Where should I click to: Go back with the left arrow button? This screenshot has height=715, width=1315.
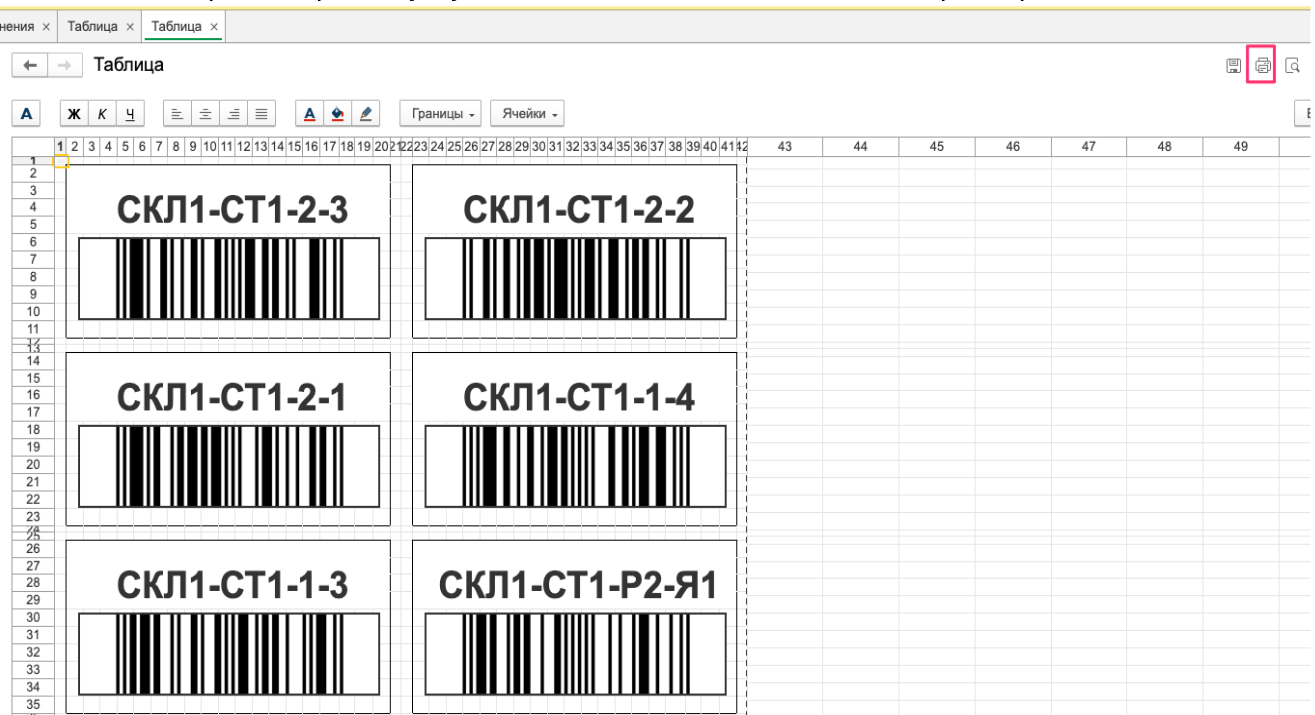point(29,65)
